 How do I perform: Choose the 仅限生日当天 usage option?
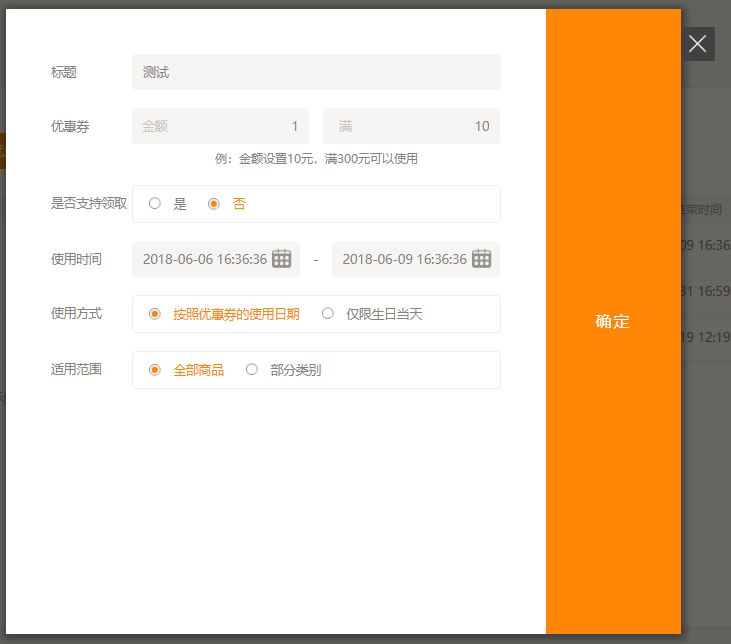pos(328,314)
